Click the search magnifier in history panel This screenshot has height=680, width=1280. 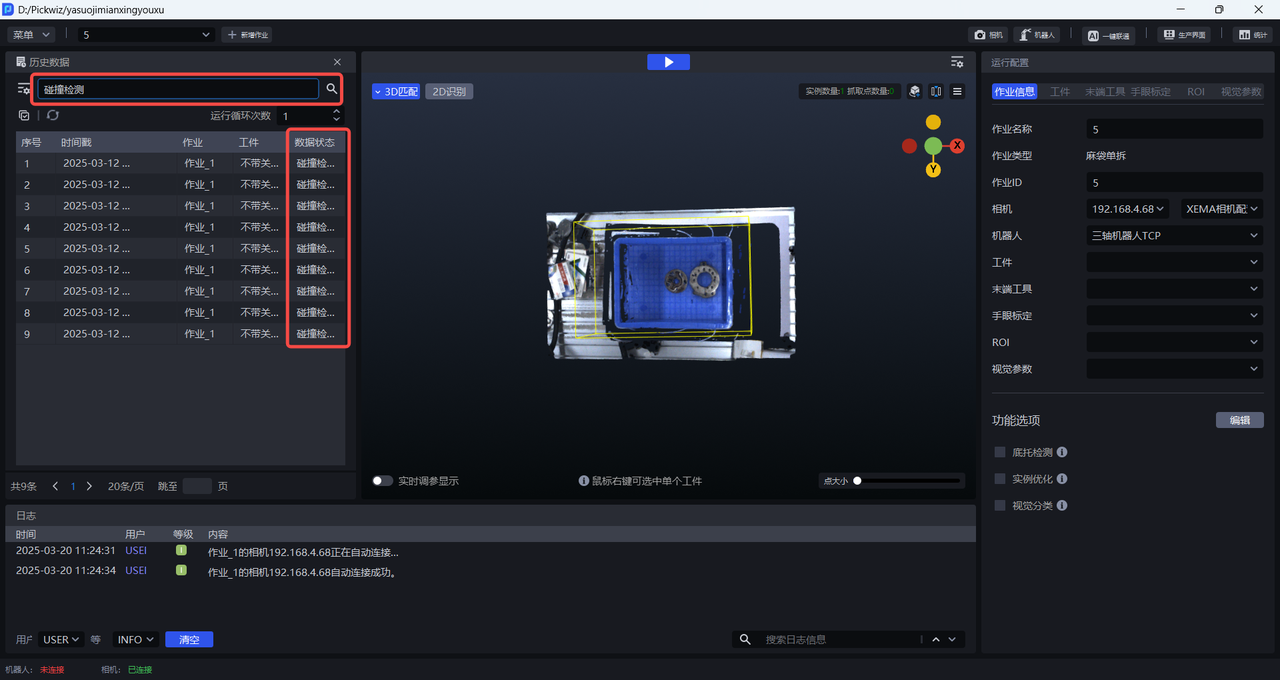(332, 89)
